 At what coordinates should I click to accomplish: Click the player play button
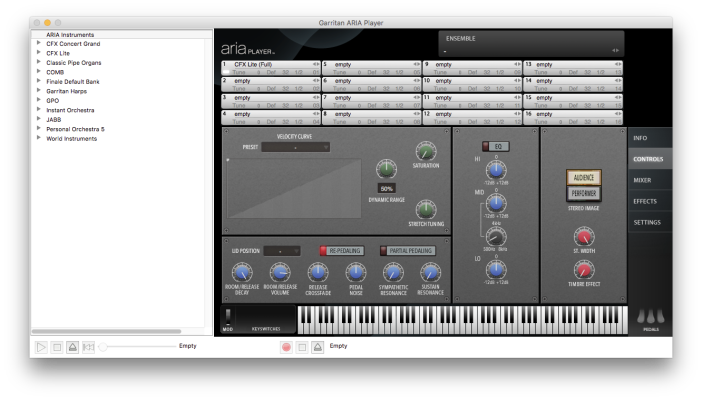click(41, 347)
